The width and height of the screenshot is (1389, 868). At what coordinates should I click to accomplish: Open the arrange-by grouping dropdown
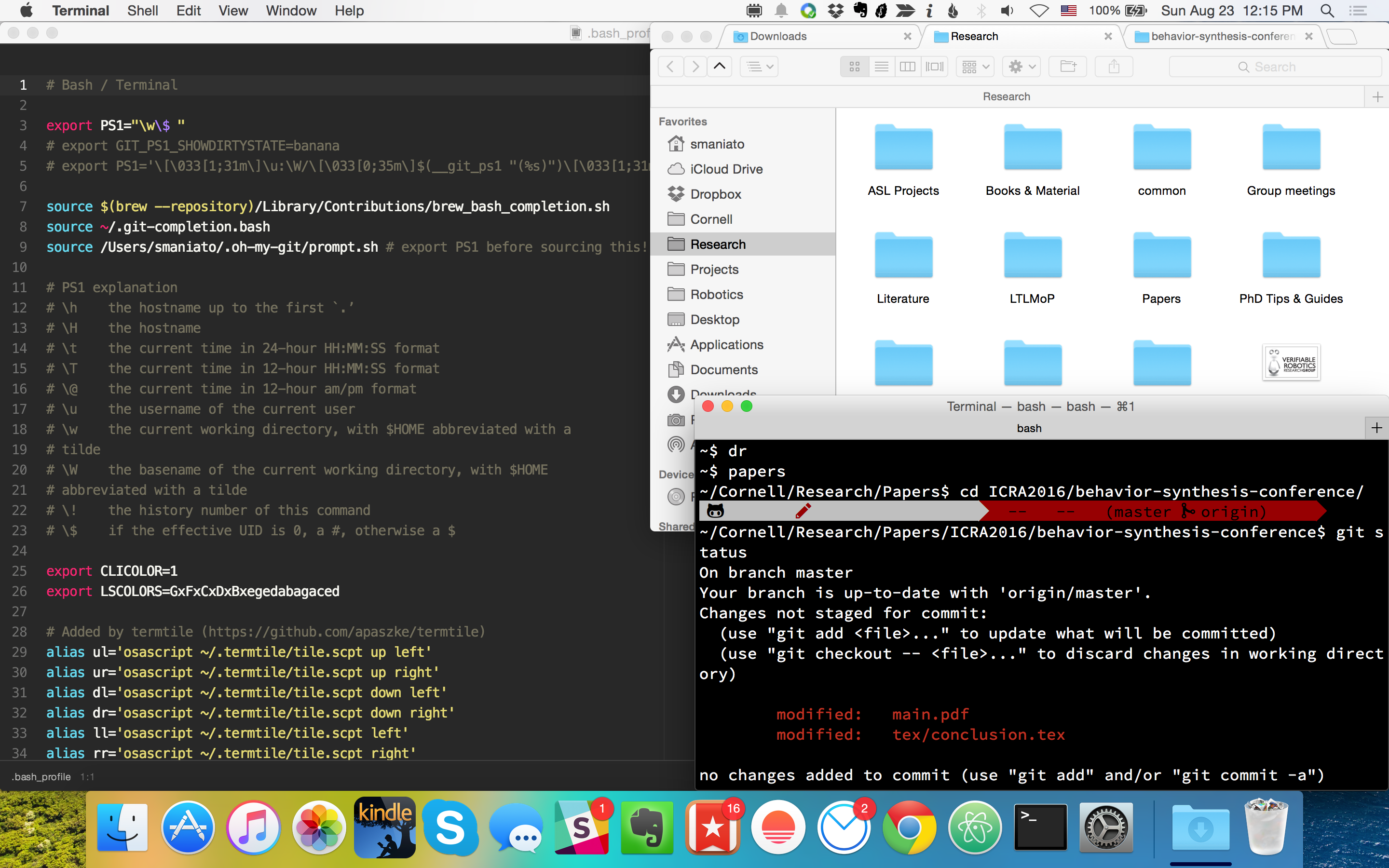(975, 67)
